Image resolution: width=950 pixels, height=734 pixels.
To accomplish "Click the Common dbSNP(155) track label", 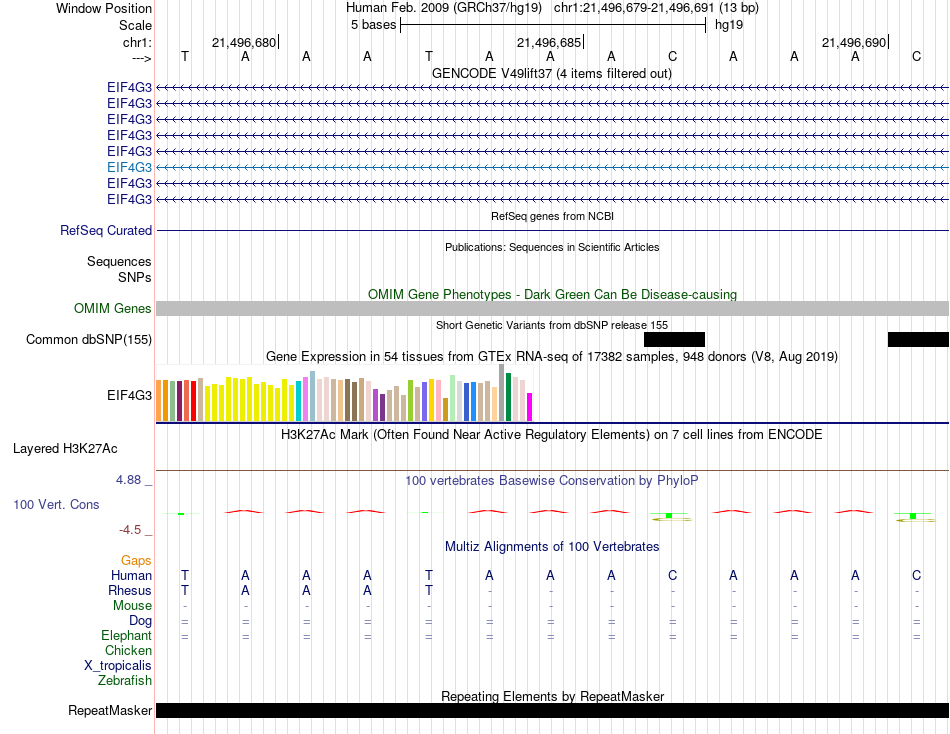I will coord(88,339).
